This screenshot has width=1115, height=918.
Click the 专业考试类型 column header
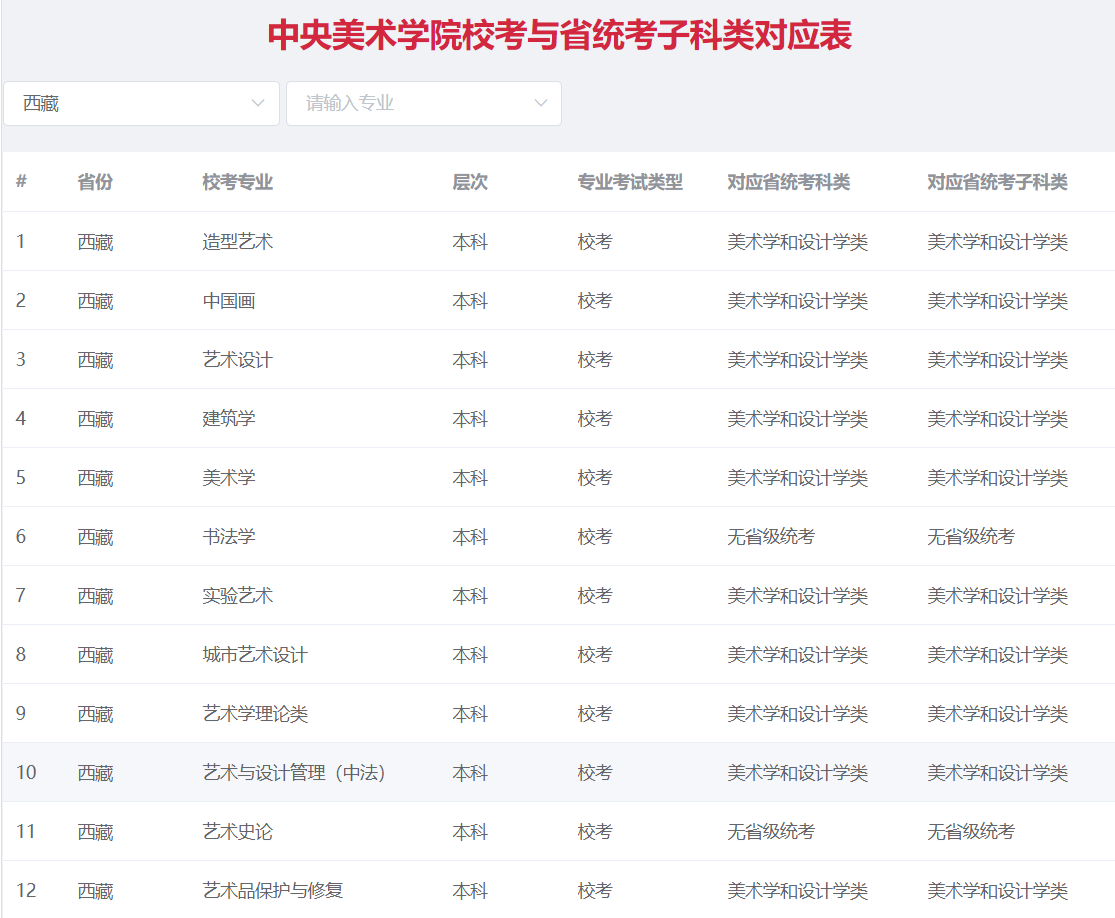[630, 182]
